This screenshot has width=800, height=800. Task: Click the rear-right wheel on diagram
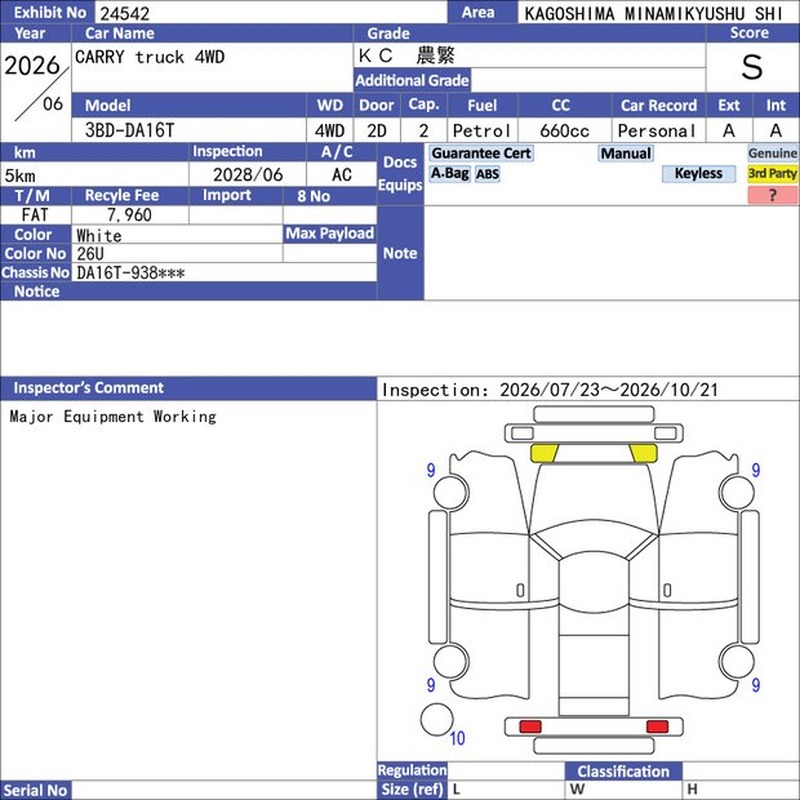[737, 661]
